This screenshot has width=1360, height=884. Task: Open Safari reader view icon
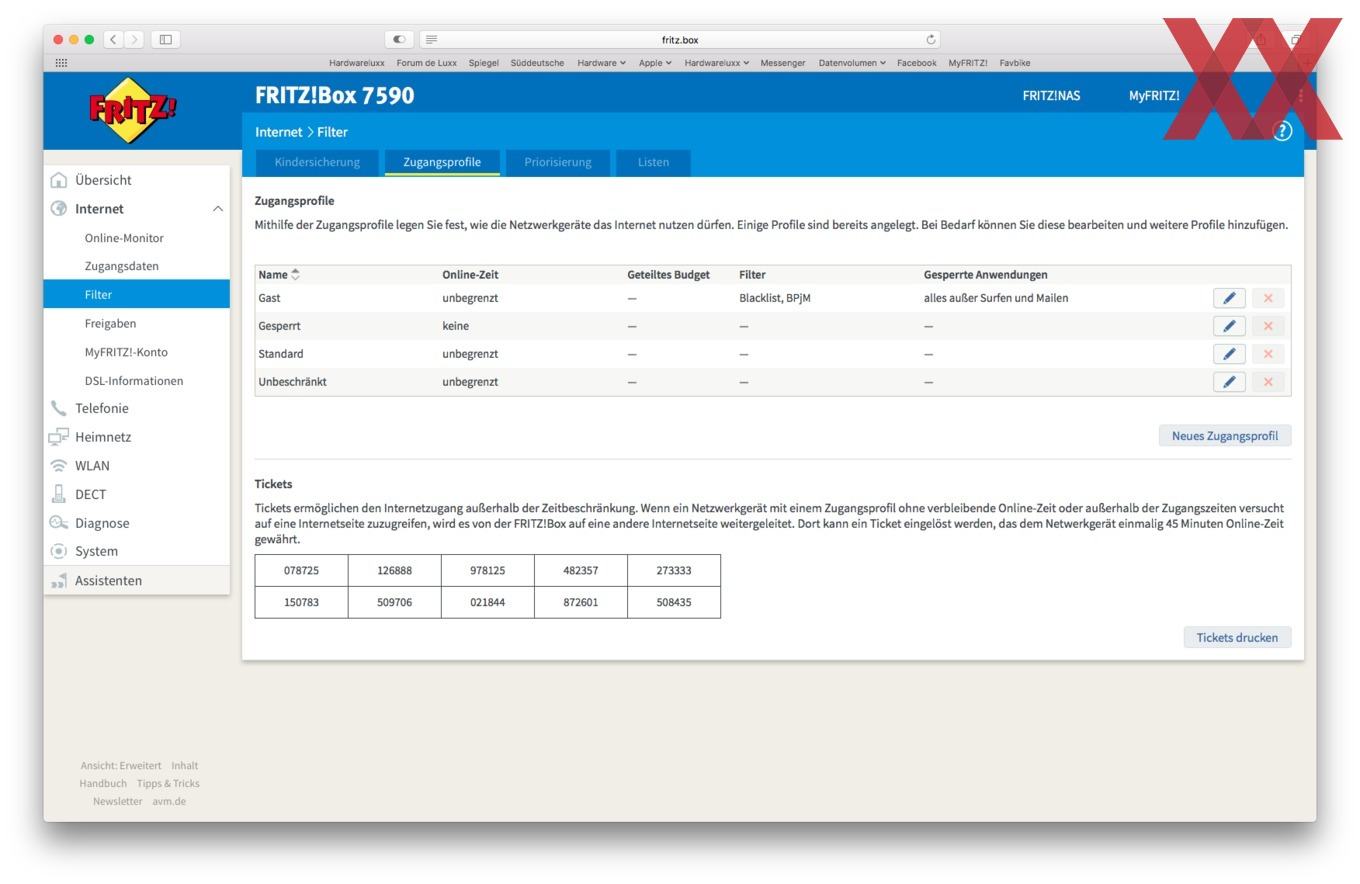(432, 40)
